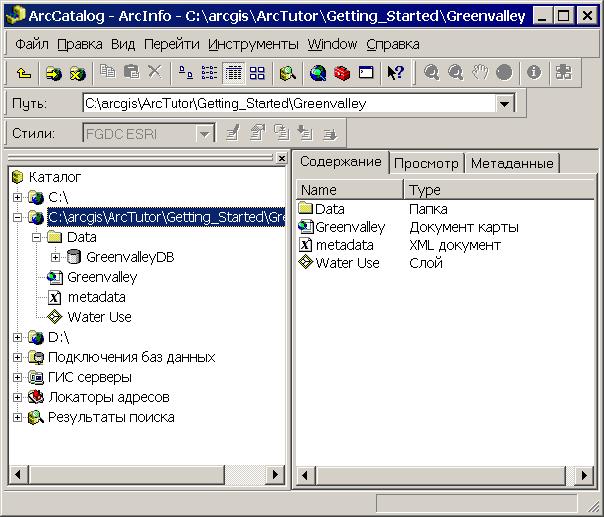Screen dimensions: 604x517
Task: Sort by the Name column header
Action: tap(350, 190)
